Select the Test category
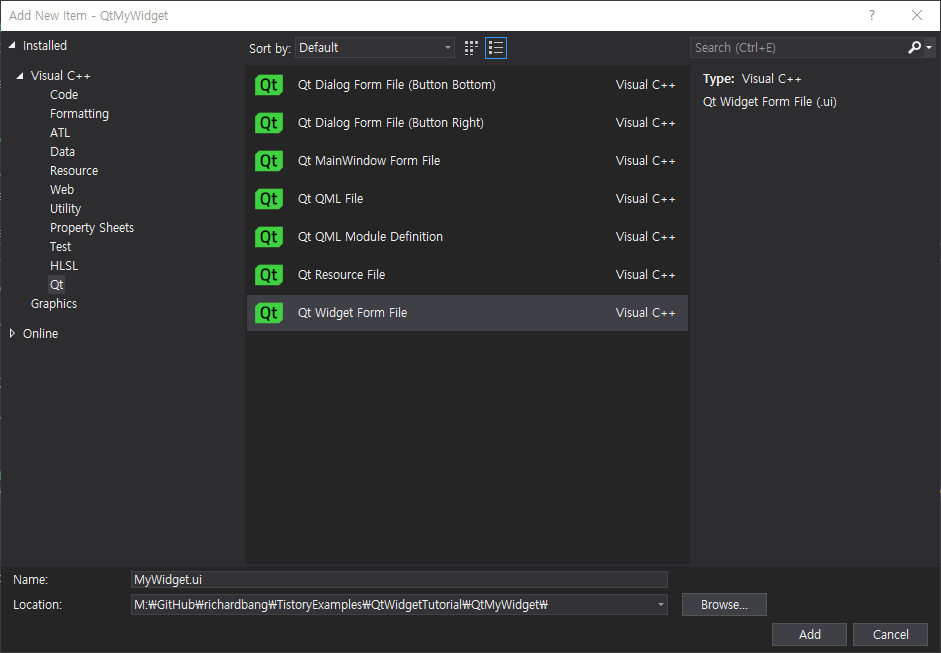Screen dimensions: 941x653 60,247
